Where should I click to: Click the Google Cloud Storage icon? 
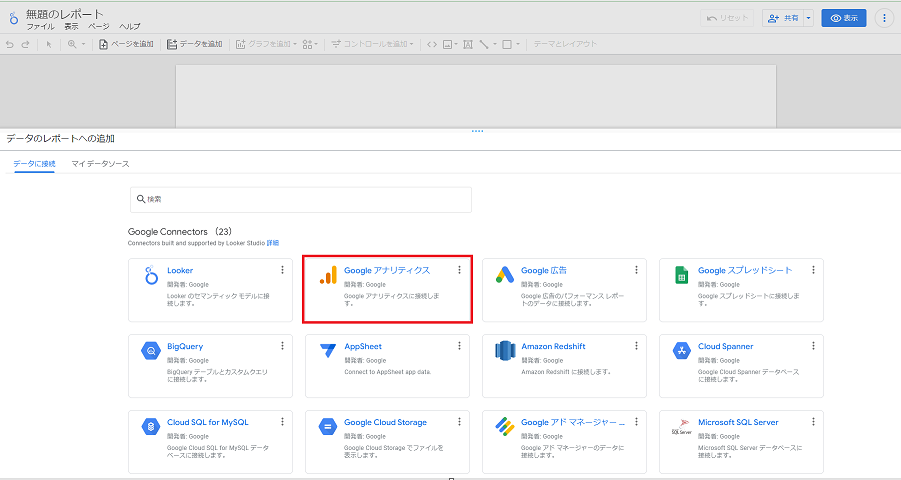(x=328, y=427)
